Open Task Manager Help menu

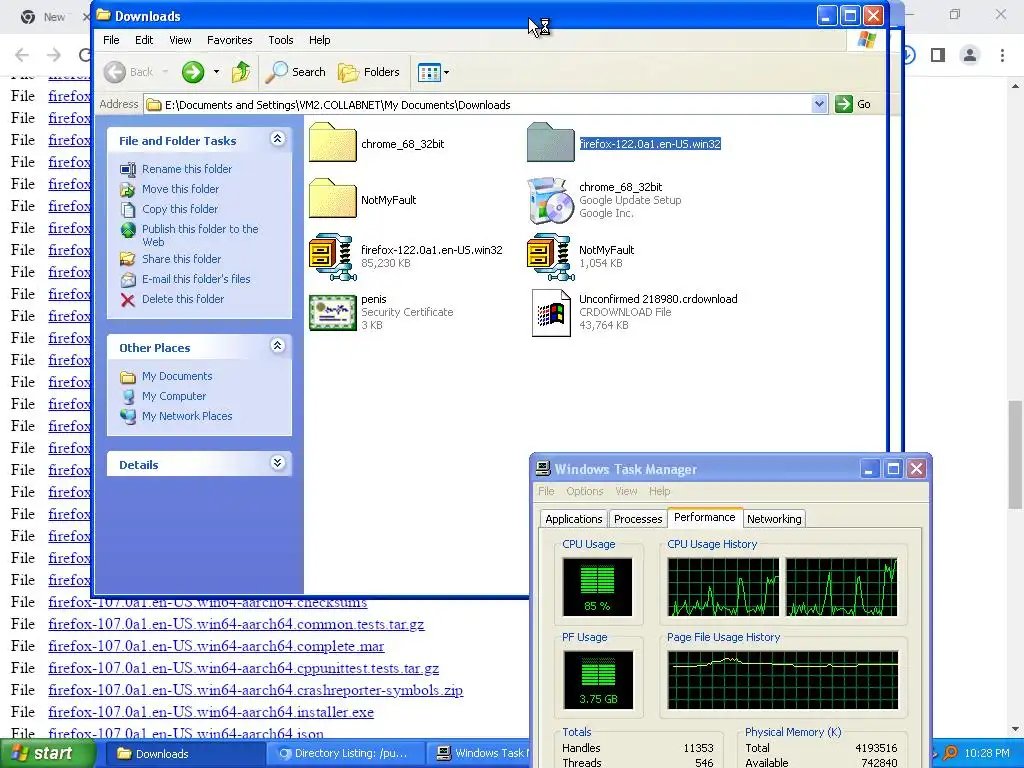coord(660,491)
